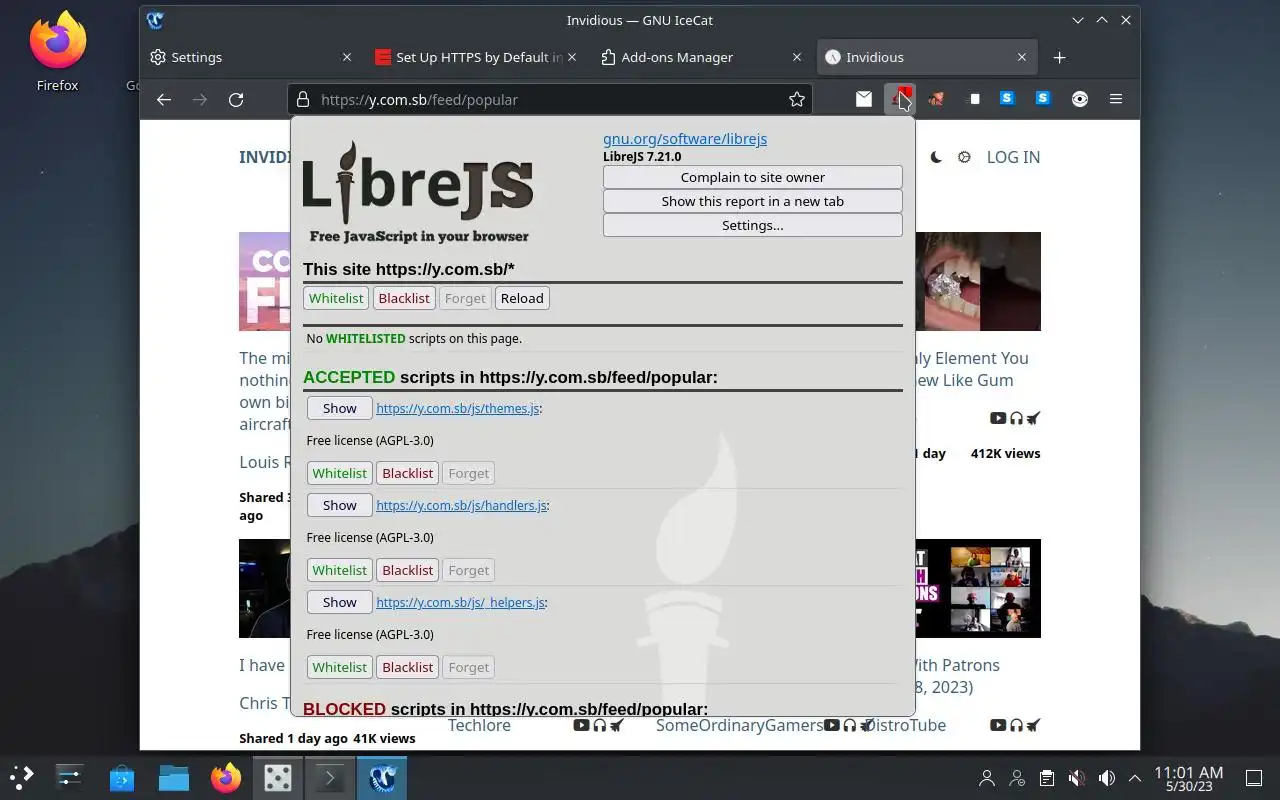Toggle Invidious dark mode moon icon
Screen dimensions: 1280x800
click(936, 157)
